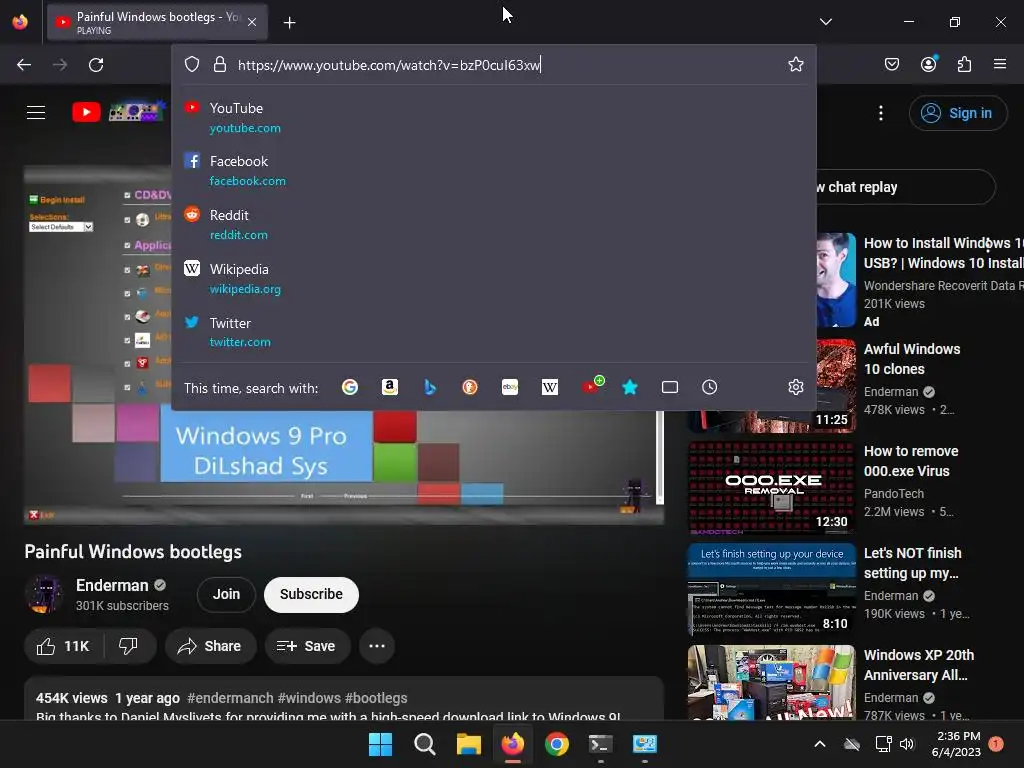This screenshot has height=768, width=1024.
Task: Search in open tabs icon
Action: (670, 387)
